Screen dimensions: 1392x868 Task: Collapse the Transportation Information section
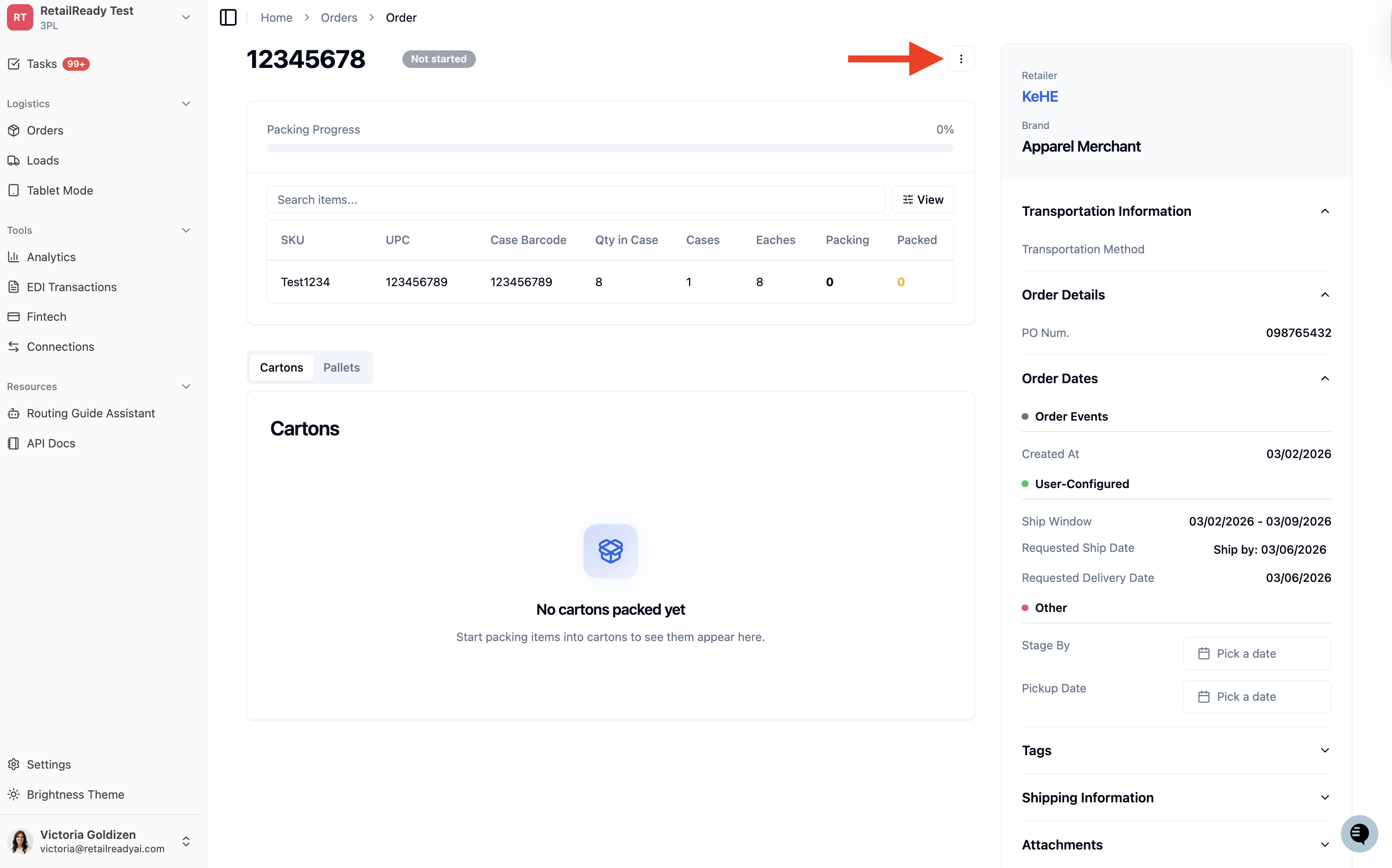(1325, 211)
